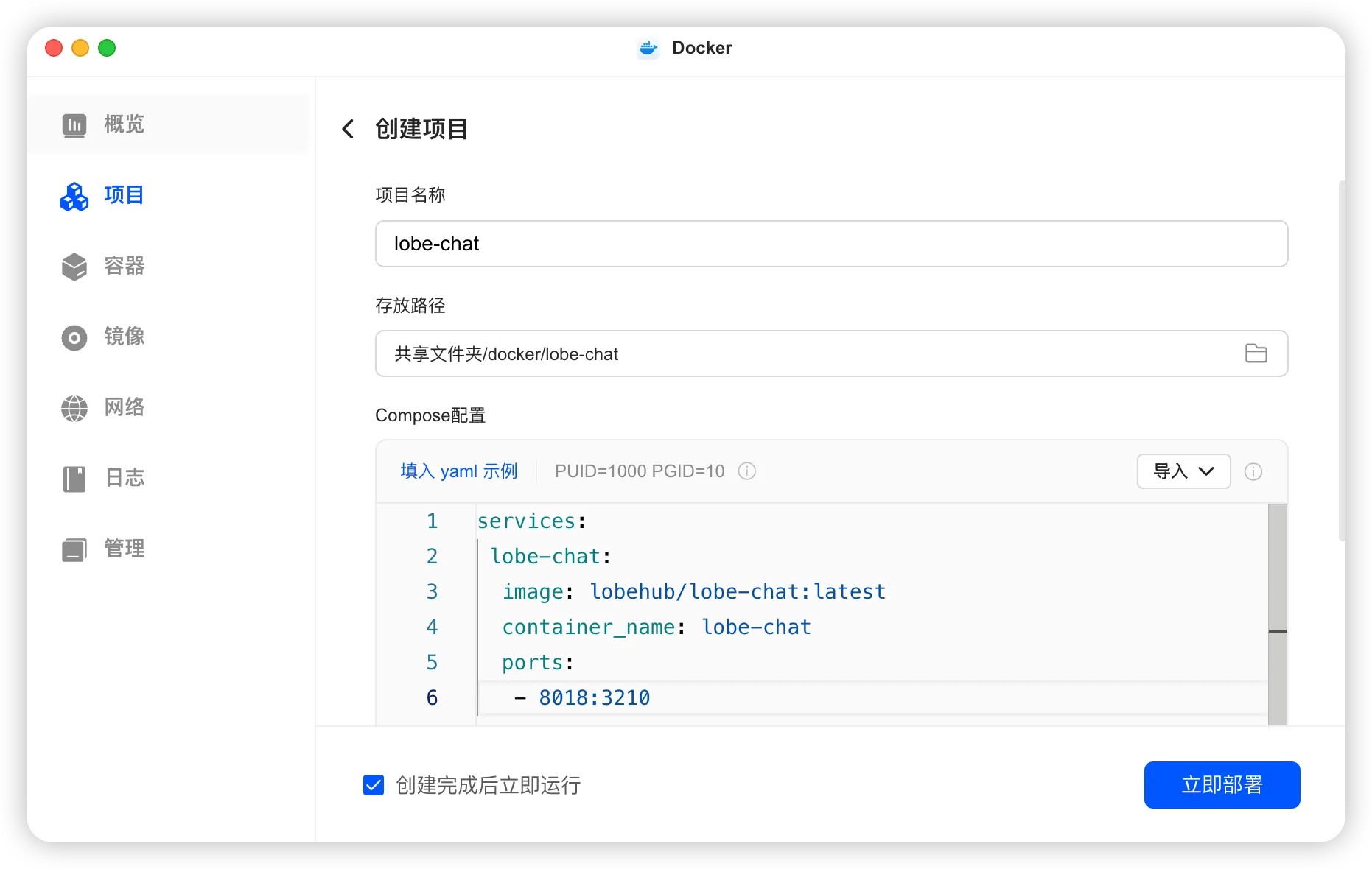Click the port mapping '8018:3210'
This screenshot has width=1372, height=869.
595,698
